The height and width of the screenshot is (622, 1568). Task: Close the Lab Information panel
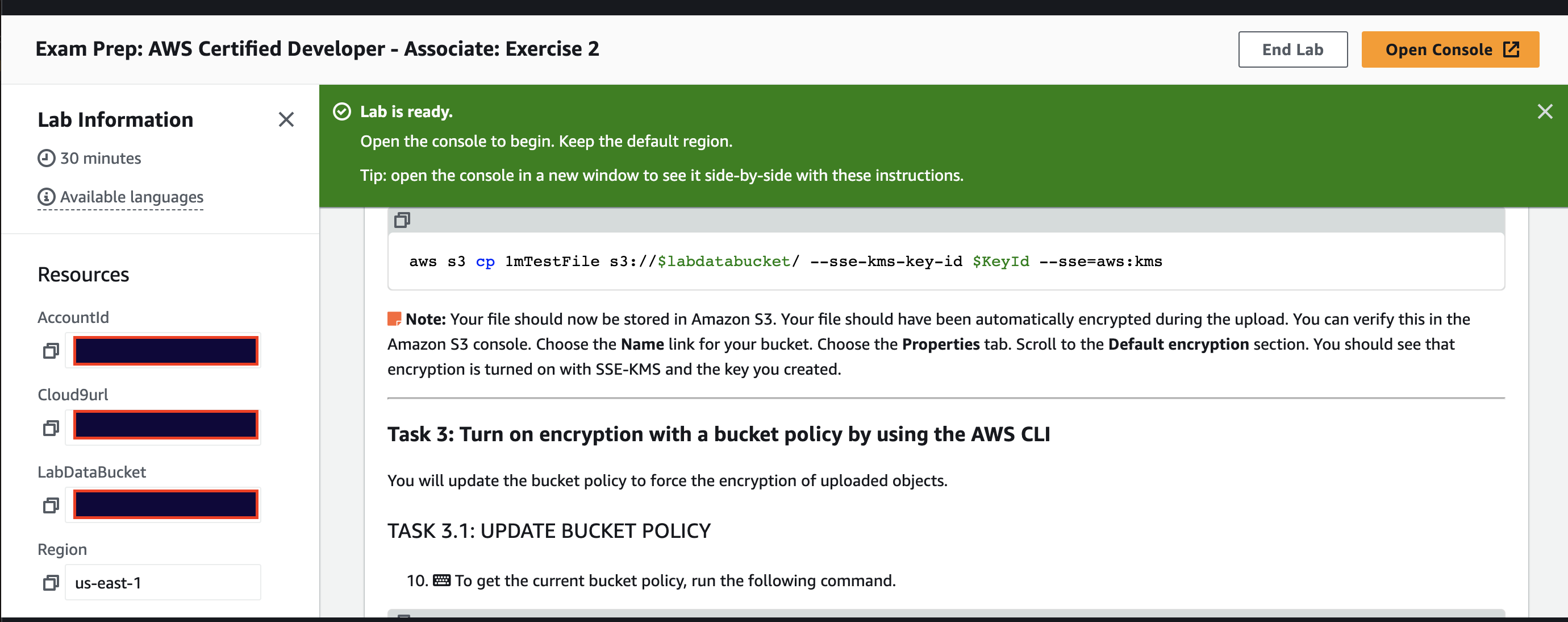click(286, 119)
